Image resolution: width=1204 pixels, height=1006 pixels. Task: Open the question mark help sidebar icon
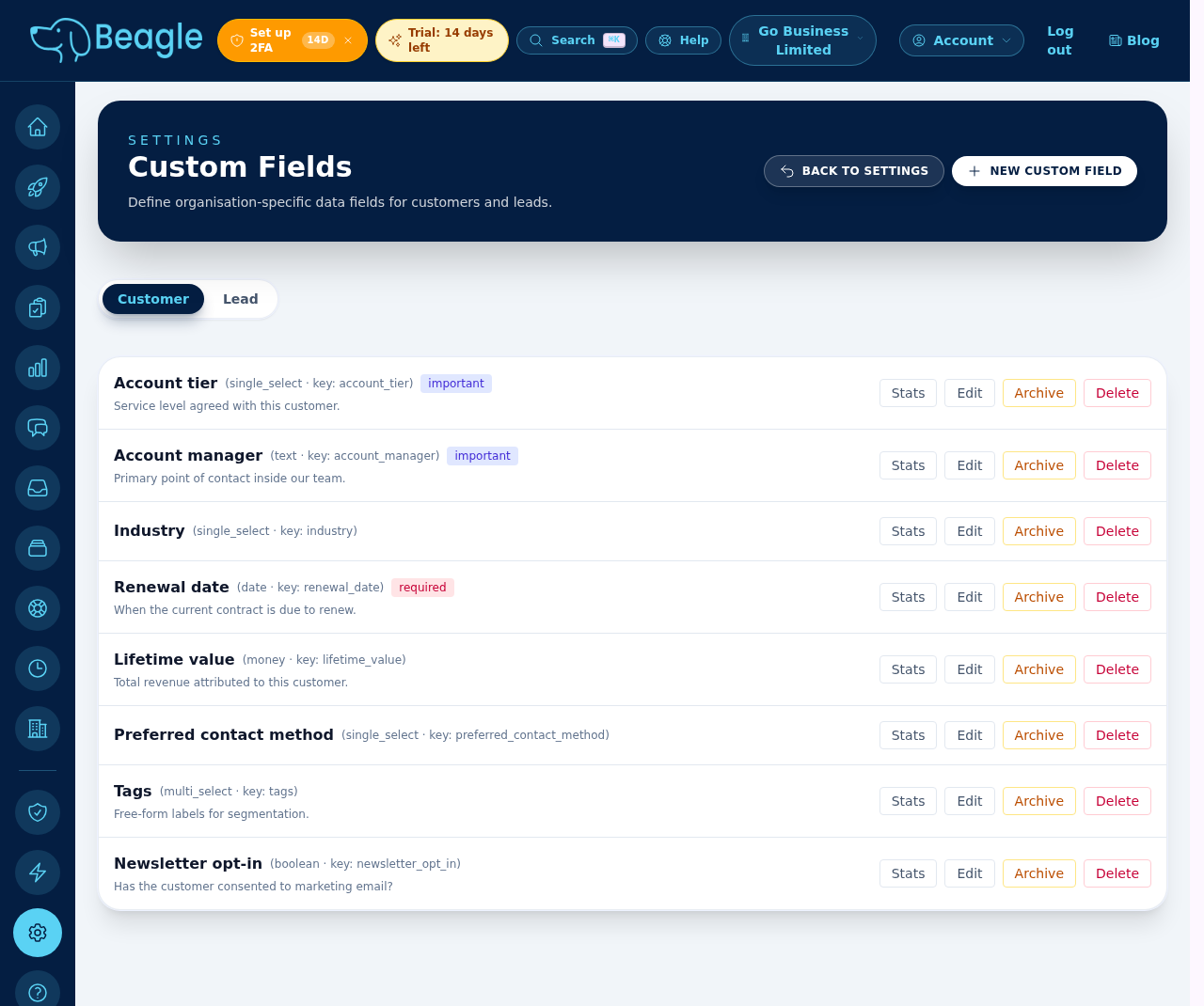38,992
